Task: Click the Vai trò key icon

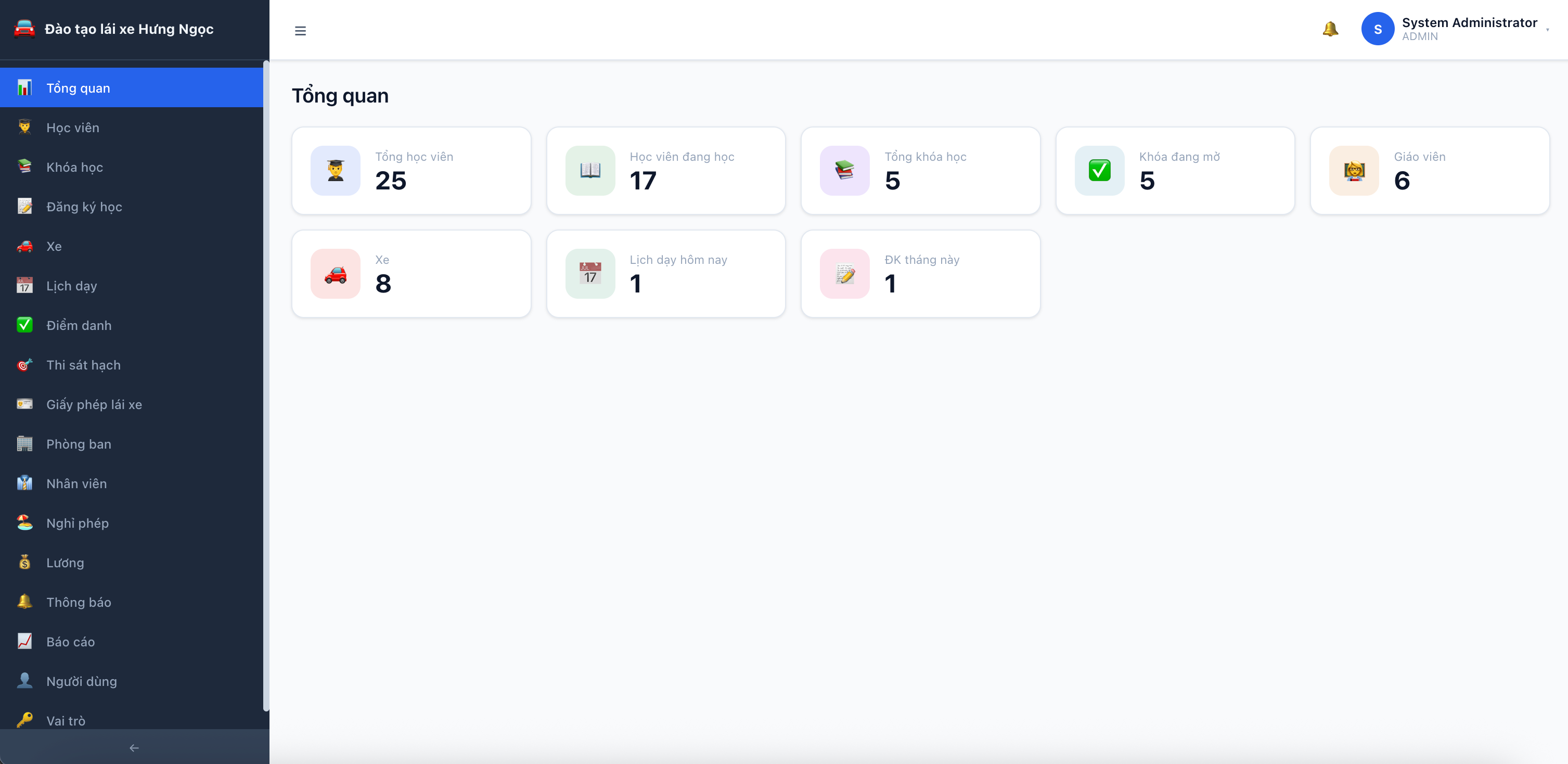Action: click(x=24, y=721)
